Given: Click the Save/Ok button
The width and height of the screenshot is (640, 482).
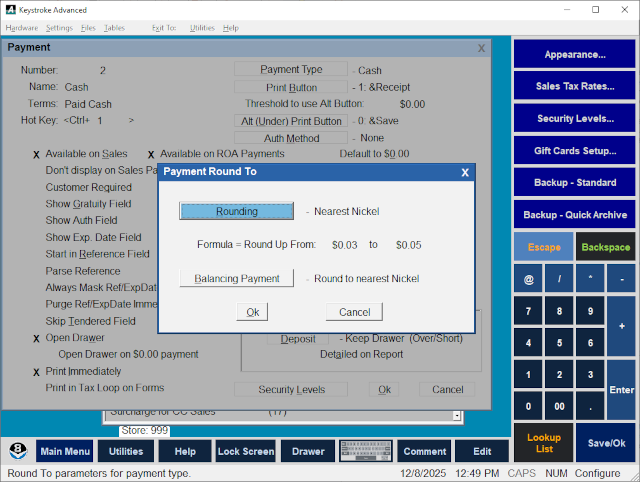Looking at the screenshot, I should (605, 443).
